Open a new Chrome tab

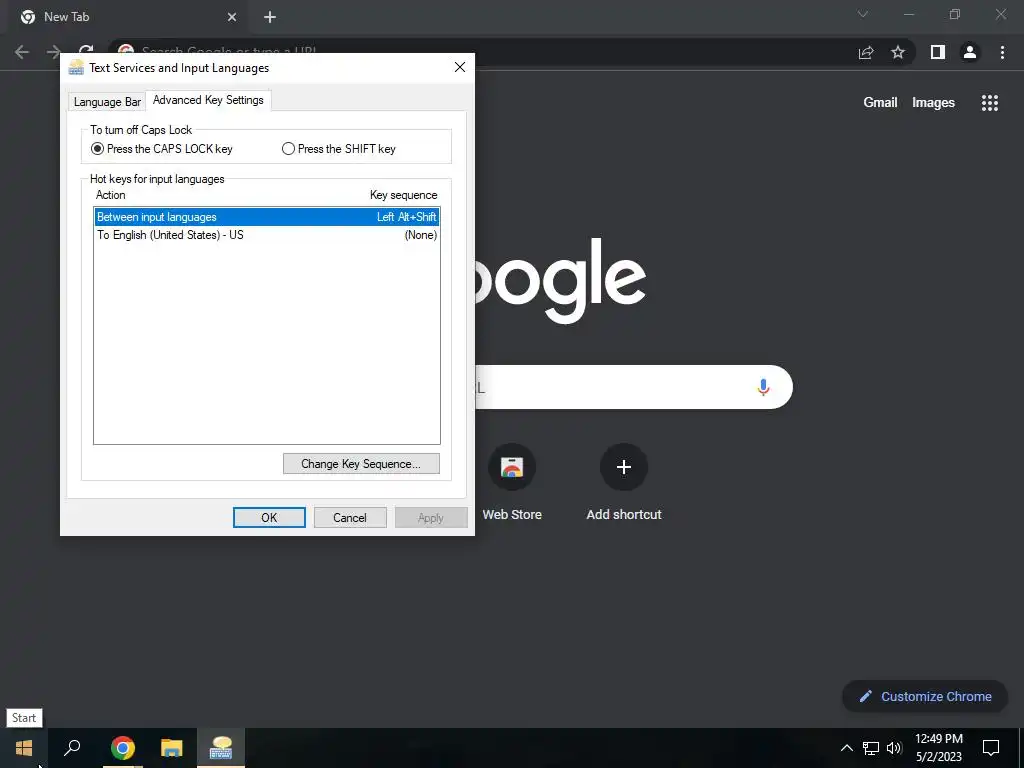[x=270, y=17]
